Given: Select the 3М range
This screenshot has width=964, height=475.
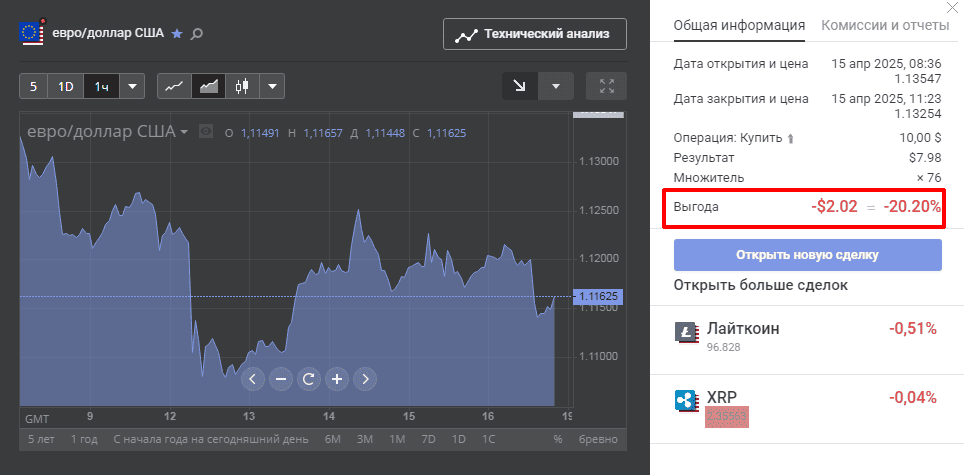Looking at the screenshot, I should click(365, 439).
